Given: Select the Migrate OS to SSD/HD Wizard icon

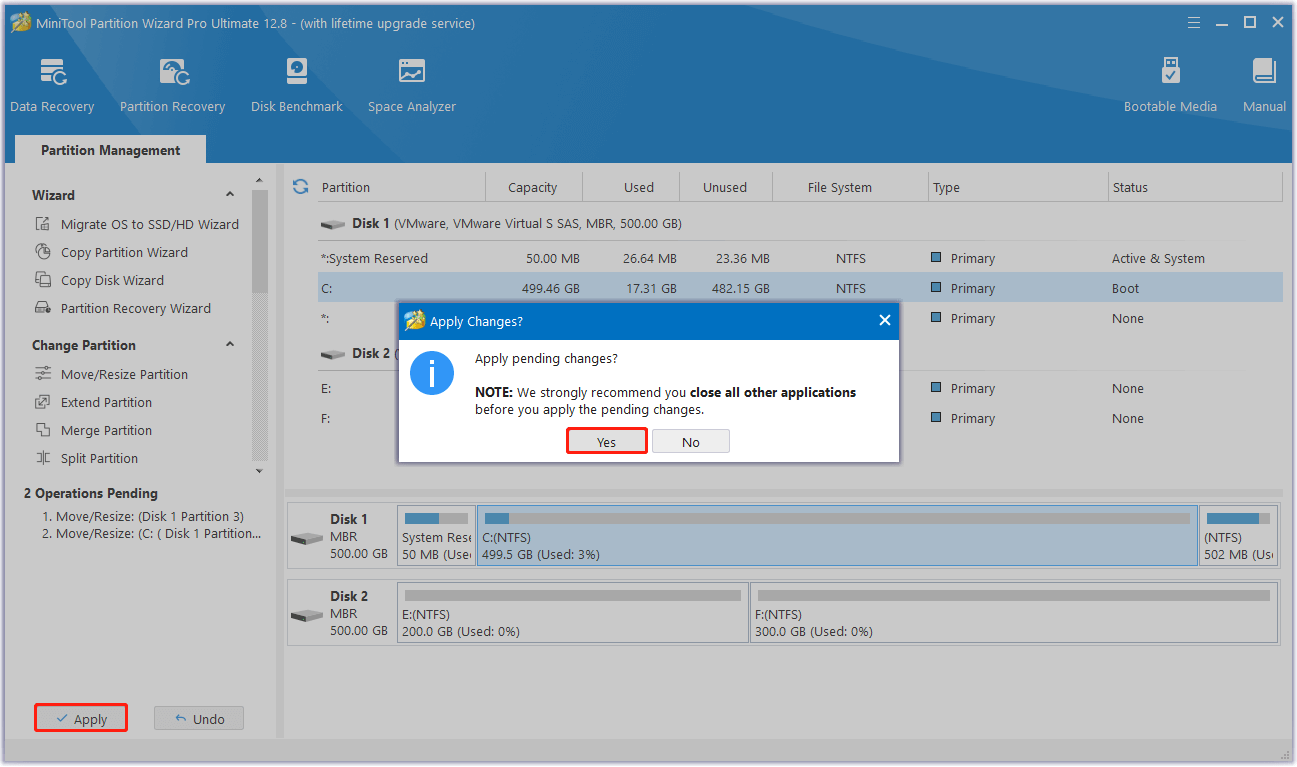Looking at the screenshot, I should [43, 224].
